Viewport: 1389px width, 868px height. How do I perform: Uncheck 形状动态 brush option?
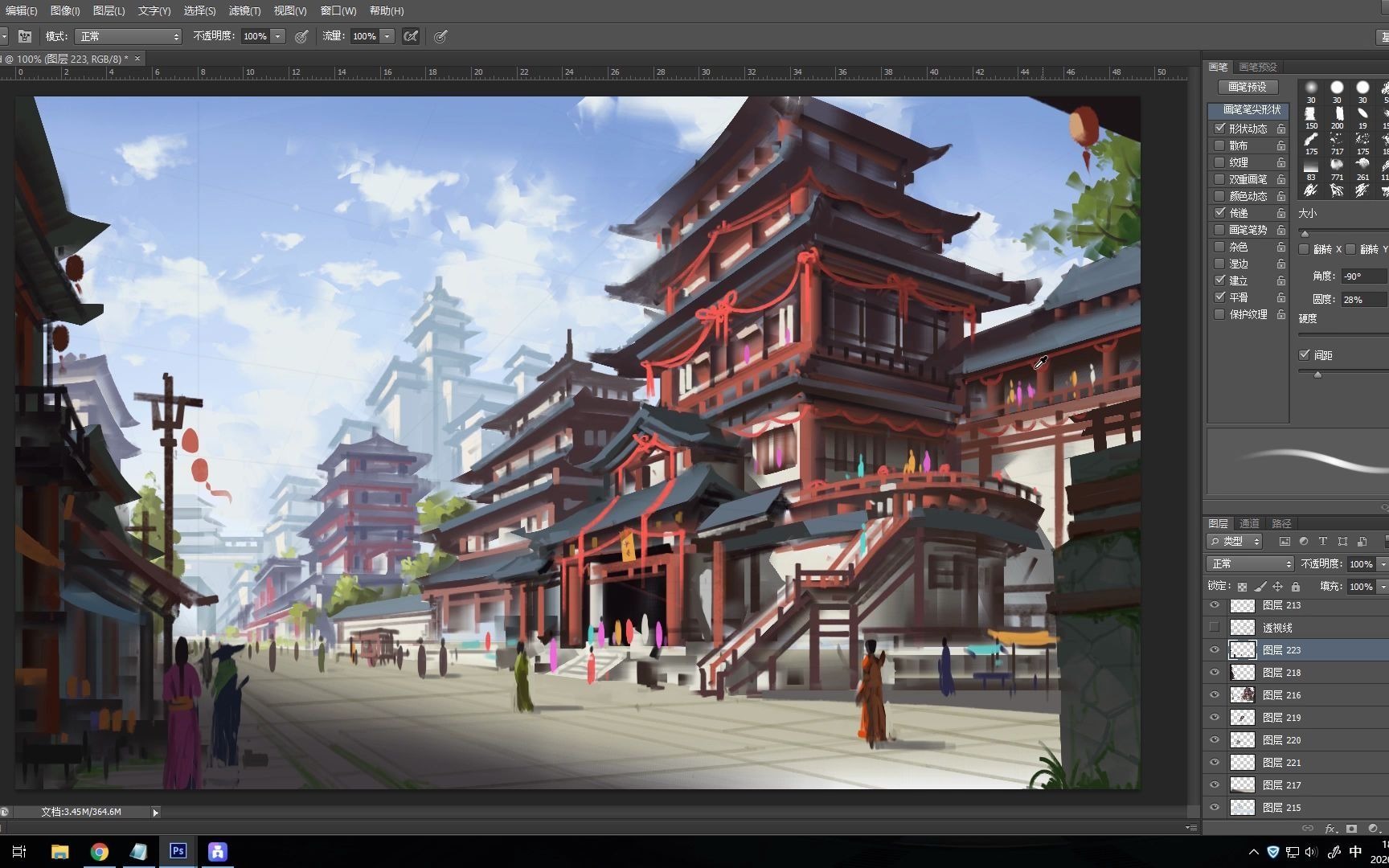(x=1220, y=129)
